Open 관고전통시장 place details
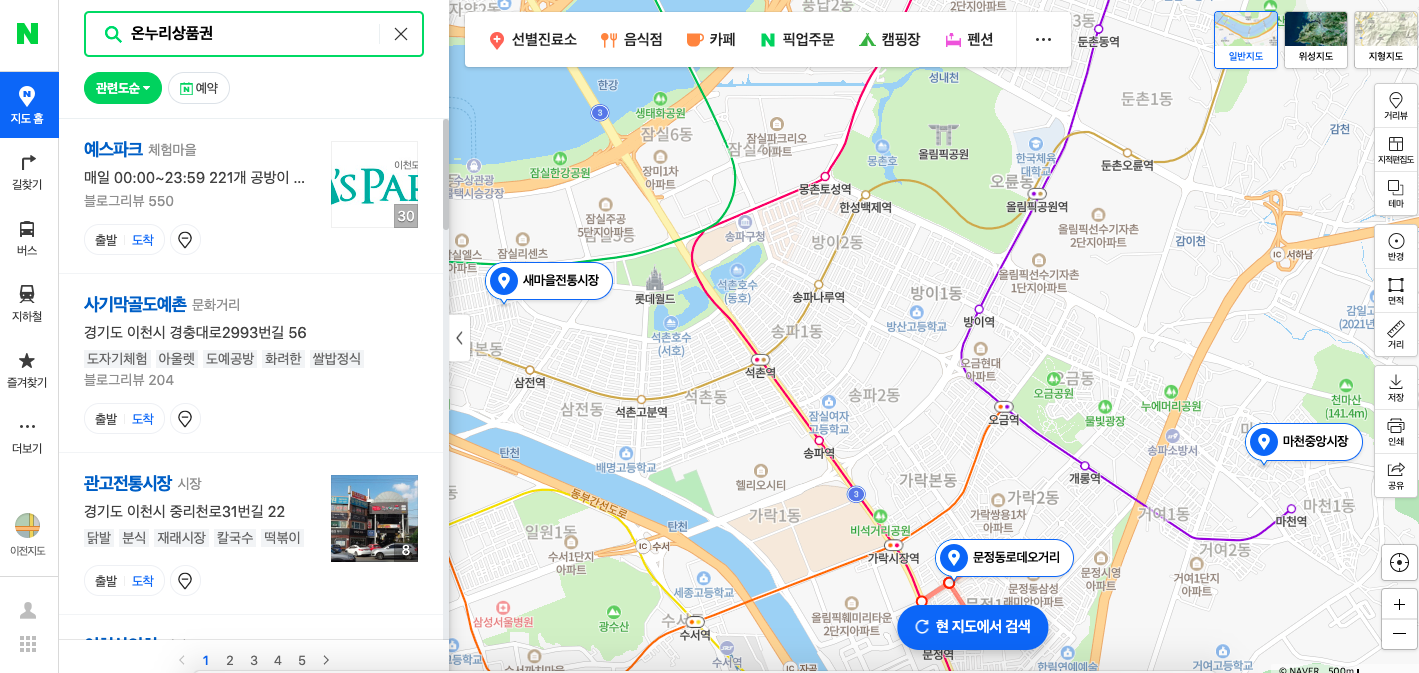Viewport: 1419px width, 673px height. click(128, 483)
